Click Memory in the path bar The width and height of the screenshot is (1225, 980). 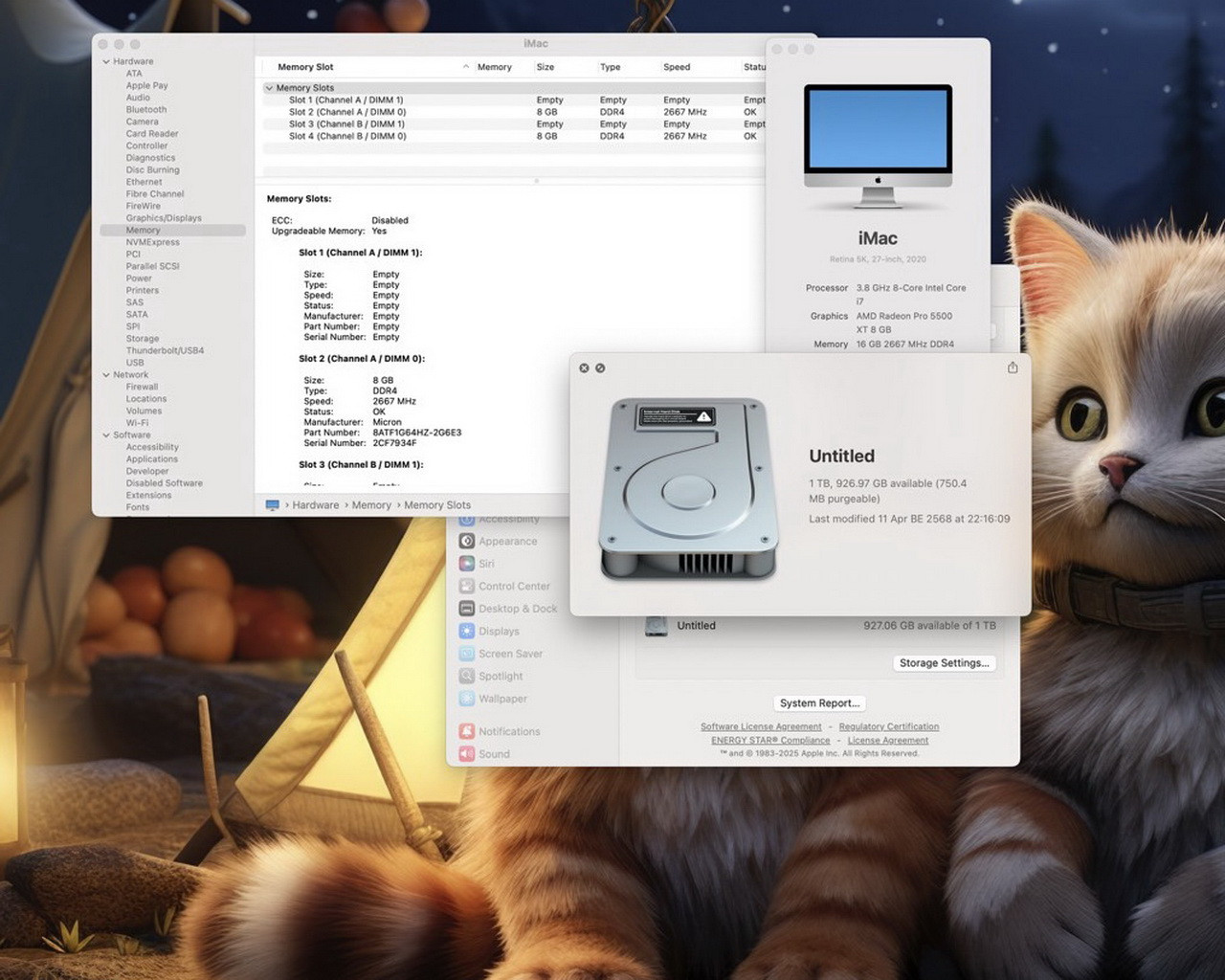tap(371, 505)
